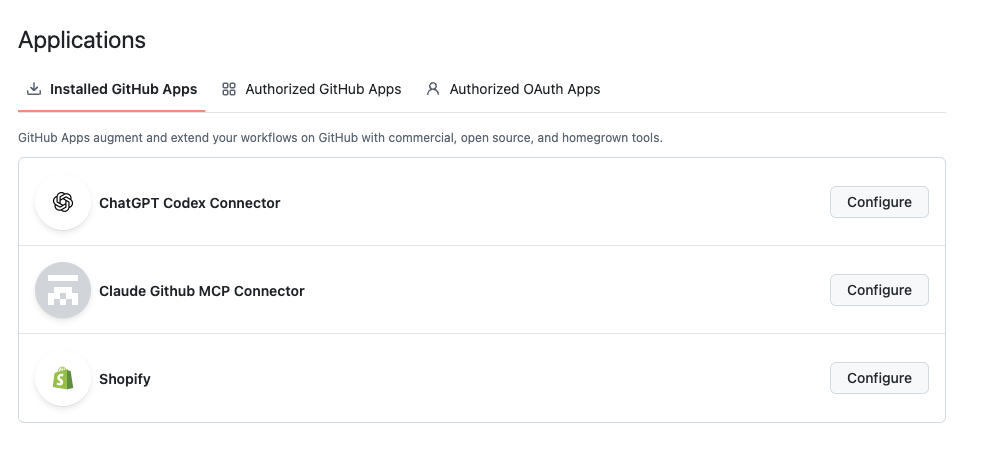Screen dimensions: 999x458
Task: Open the Claude Github MCP Connector name link
Action: (202, 291)
